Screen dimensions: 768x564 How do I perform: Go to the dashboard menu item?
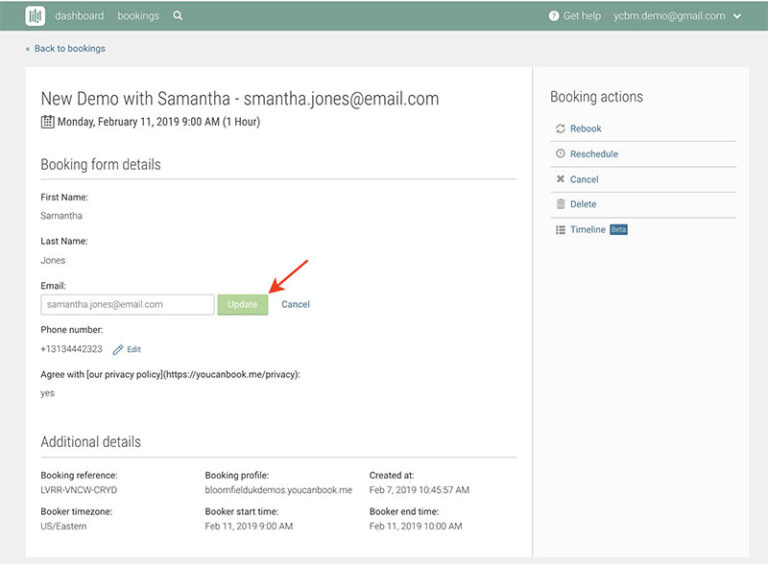pyautogui.click(x=79, y=16)
